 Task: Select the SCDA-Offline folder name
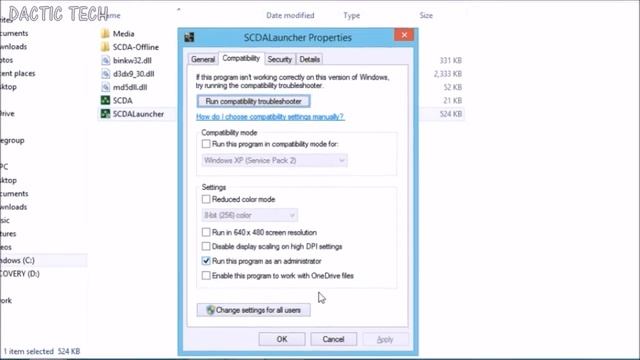coord(136,47)
